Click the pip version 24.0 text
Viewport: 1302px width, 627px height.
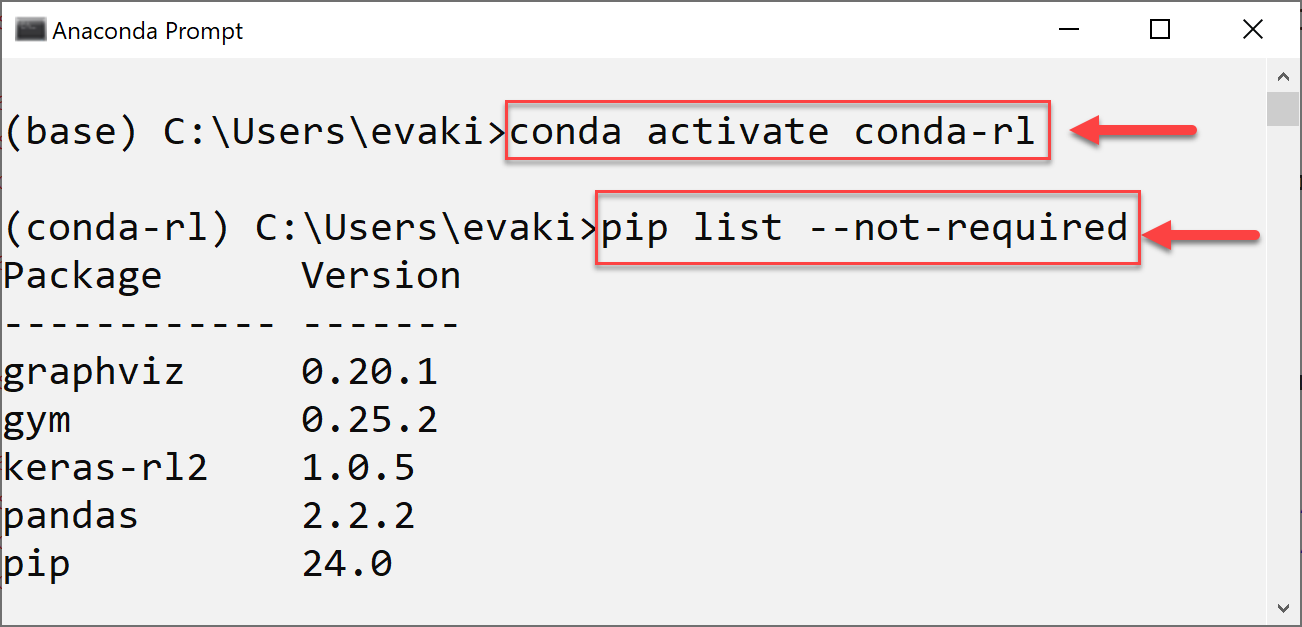point(347,565)
